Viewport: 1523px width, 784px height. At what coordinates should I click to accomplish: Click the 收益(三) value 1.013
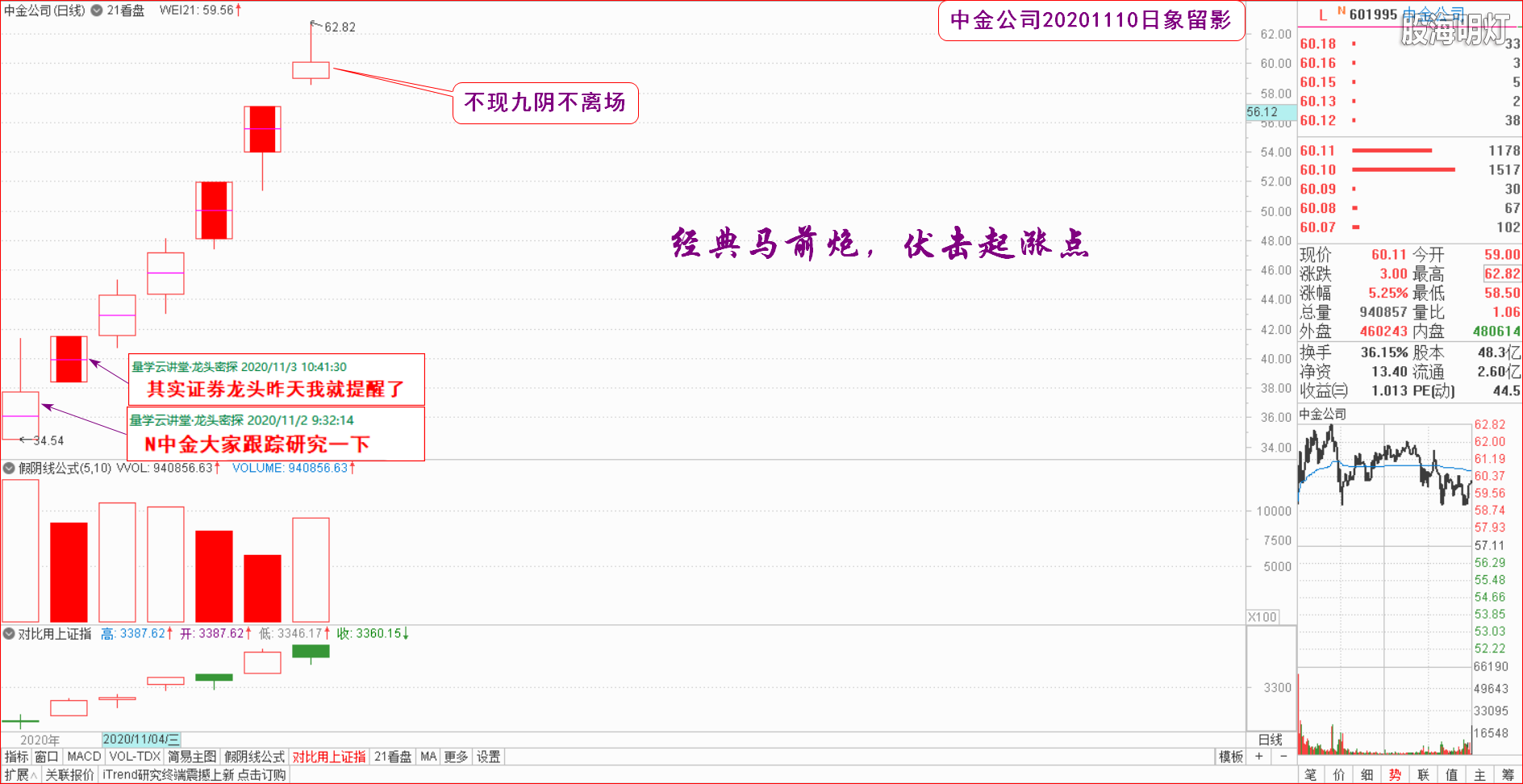point(1389,391)
